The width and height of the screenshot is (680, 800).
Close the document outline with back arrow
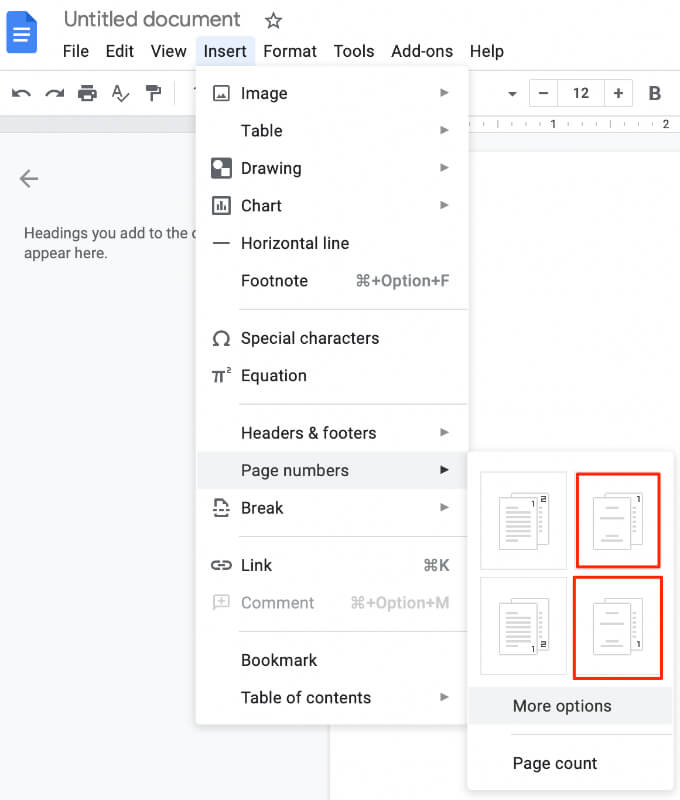(29, 179)
